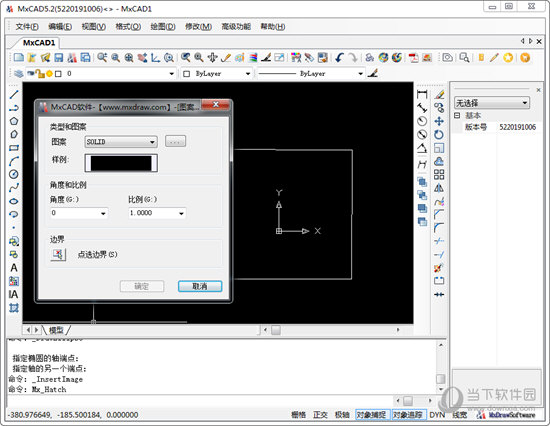Click the 版本号 value 5220191006

point(518,127)
